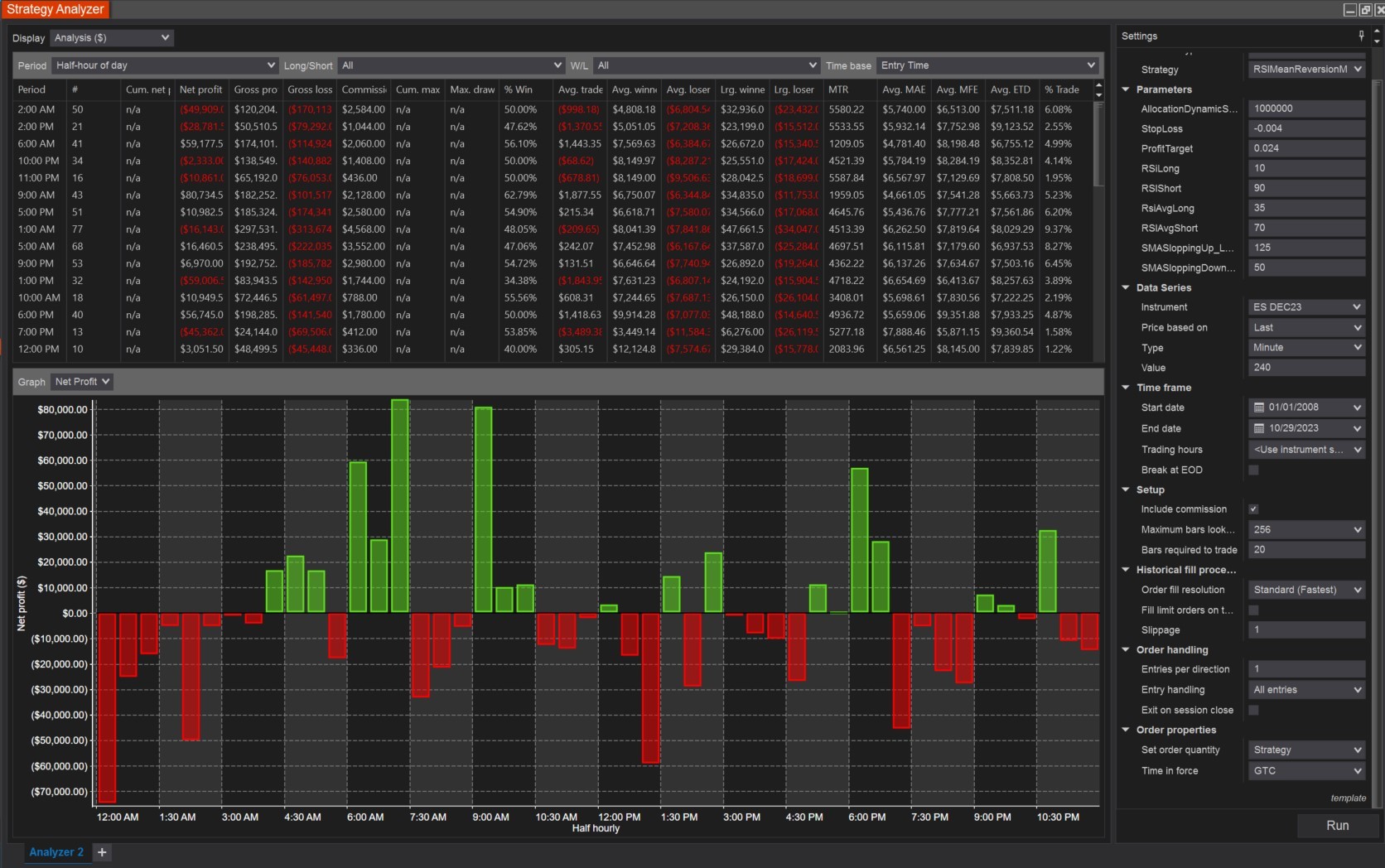Open the template link
1385x868 pixels.
tap(1349, 798)
